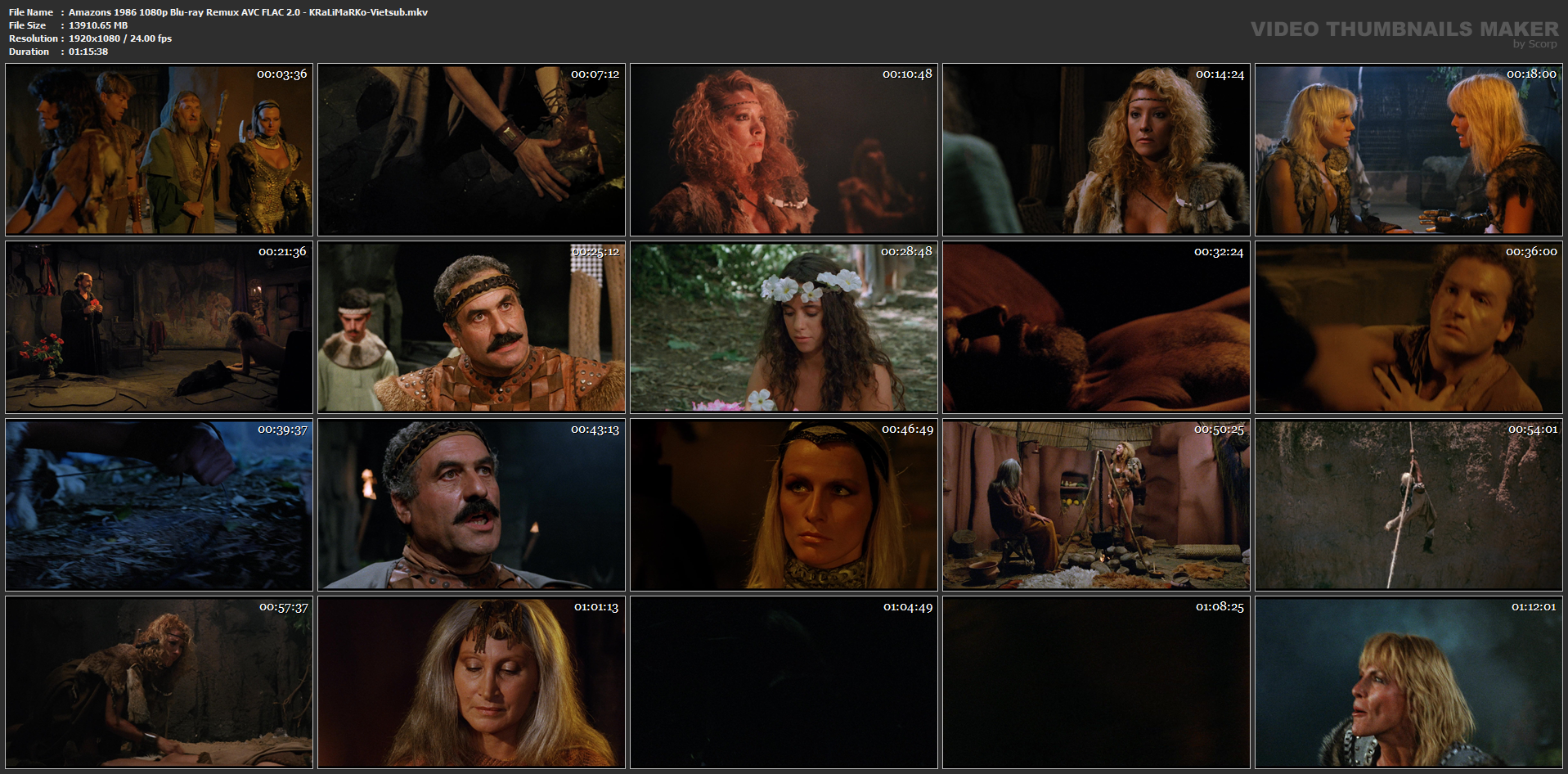View the frame at 01:12:01
This screenshot has height=774, width=1568.
click(x=1409, y=682)
